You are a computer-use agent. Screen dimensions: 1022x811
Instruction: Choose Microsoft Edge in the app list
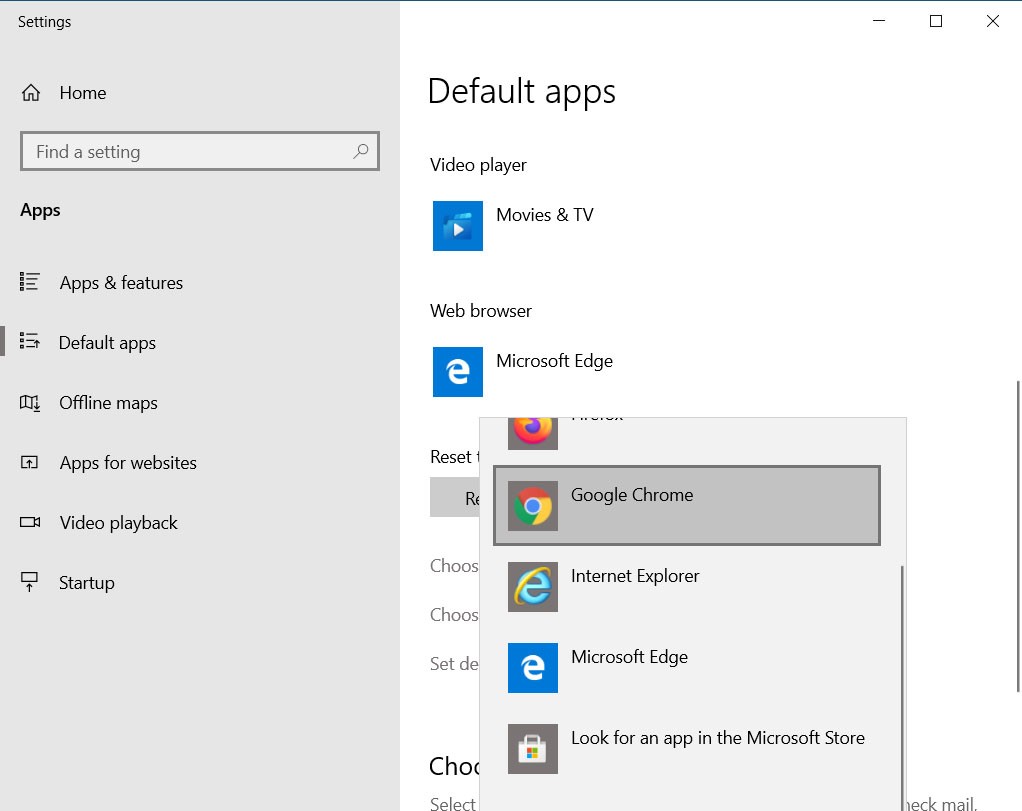coord(629,658)
